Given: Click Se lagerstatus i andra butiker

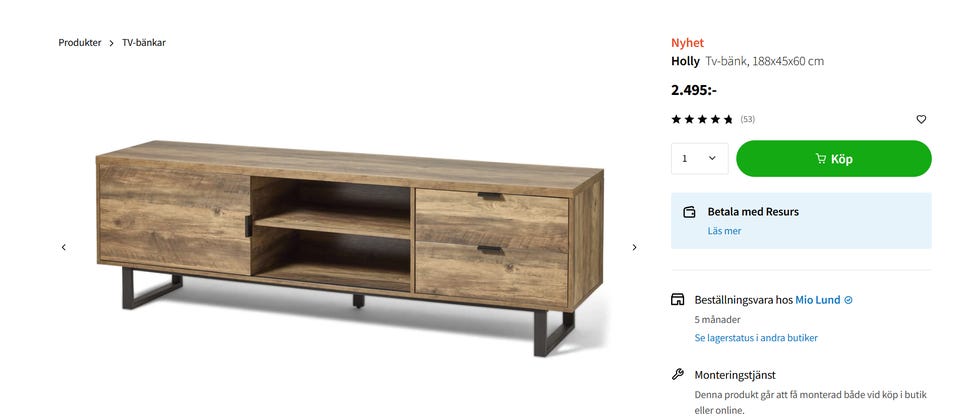Looking at the screenshot, I should pyautogui.click(x=756, y=337).
